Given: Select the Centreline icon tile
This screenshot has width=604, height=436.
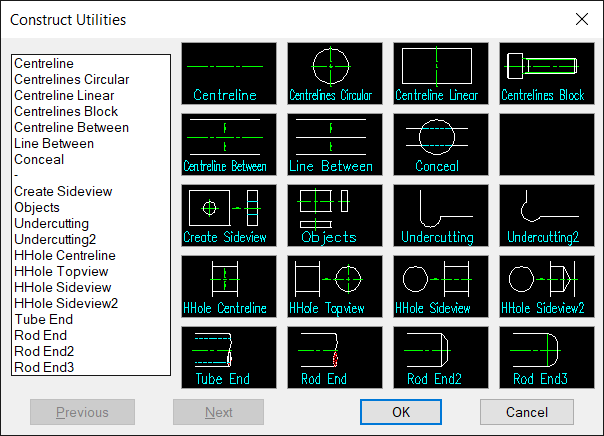Looking at the screenshot, I should pyautogui.click(x=229, y=74).
